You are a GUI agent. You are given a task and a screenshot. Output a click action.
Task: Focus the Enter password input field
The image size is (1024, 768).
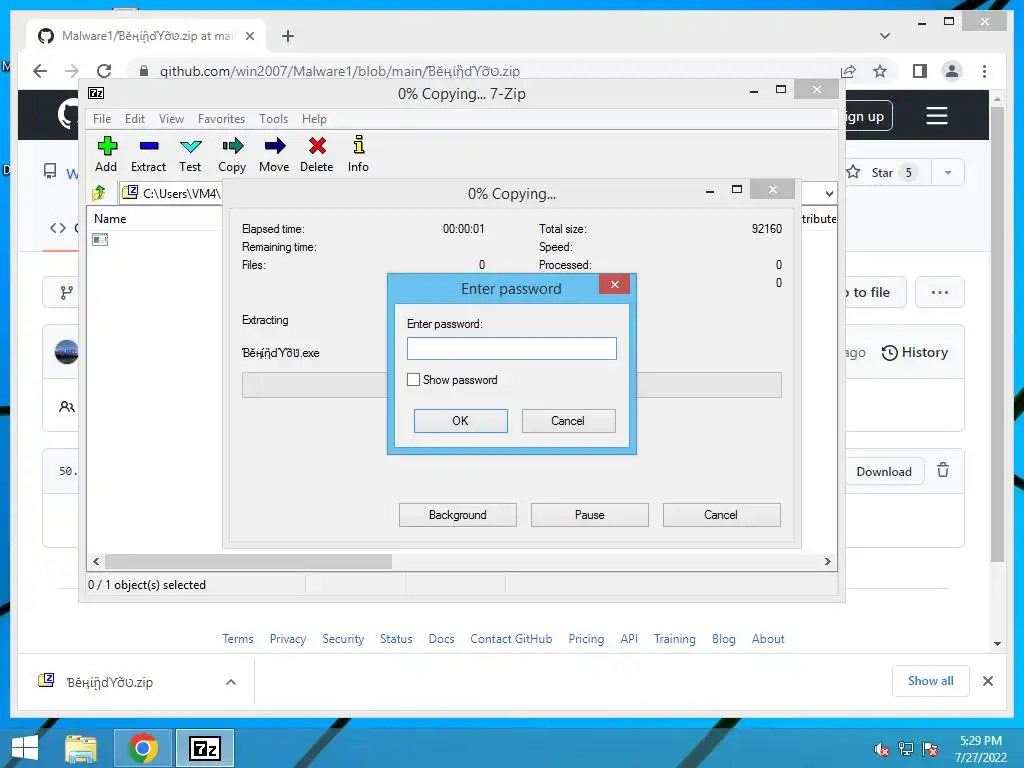pyautogui.click(x=511, y=348)
